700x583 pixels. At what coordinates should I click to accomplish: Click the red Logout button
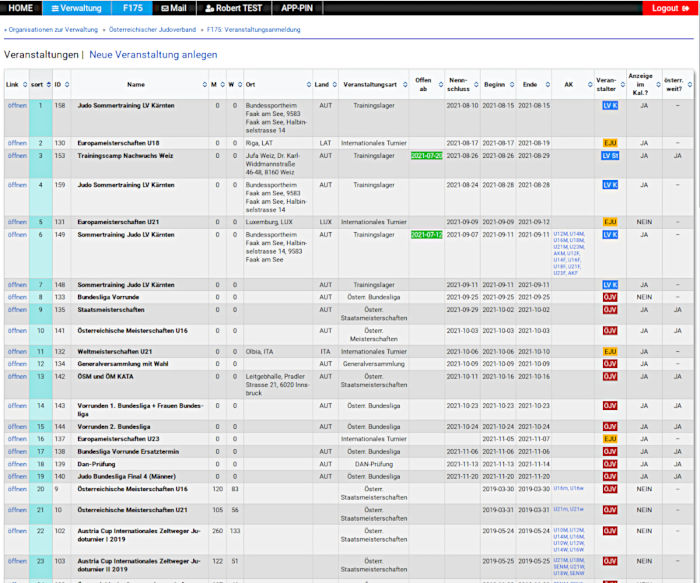tap(671, 8)
